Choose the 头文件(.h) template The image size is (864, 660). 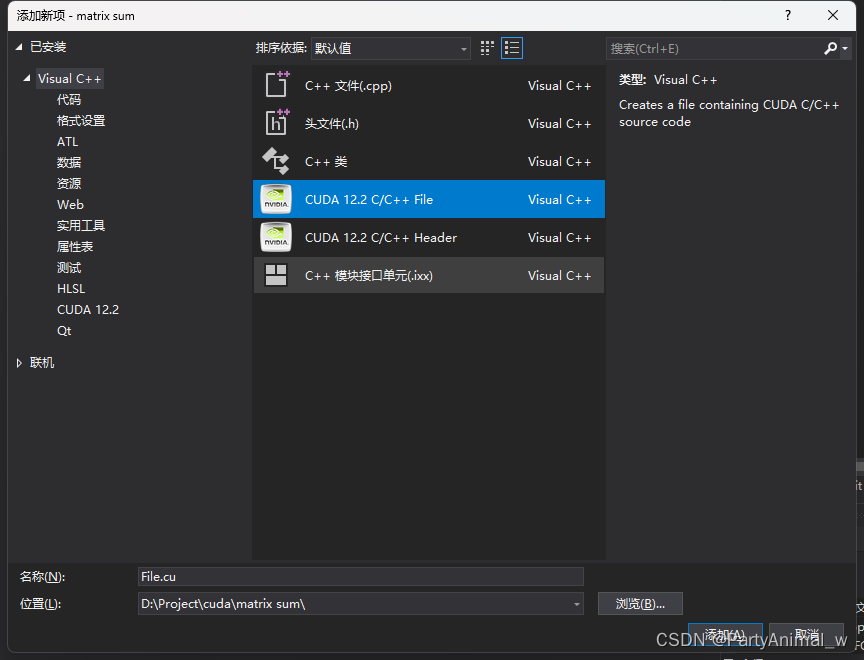tap(429, 123)
